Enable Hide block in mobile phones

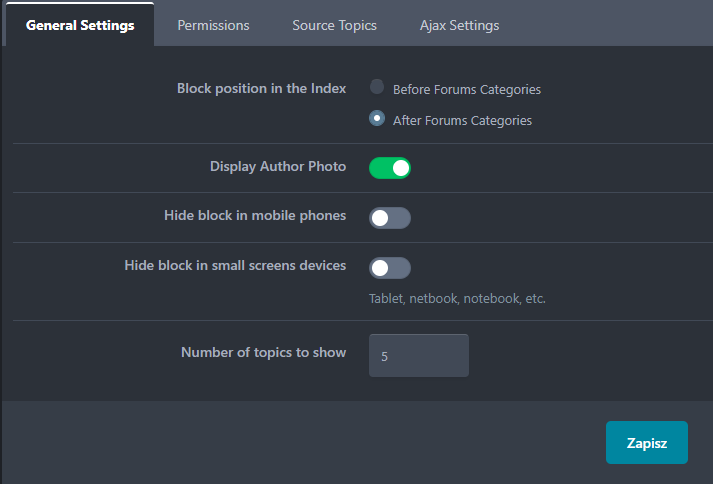390,218
